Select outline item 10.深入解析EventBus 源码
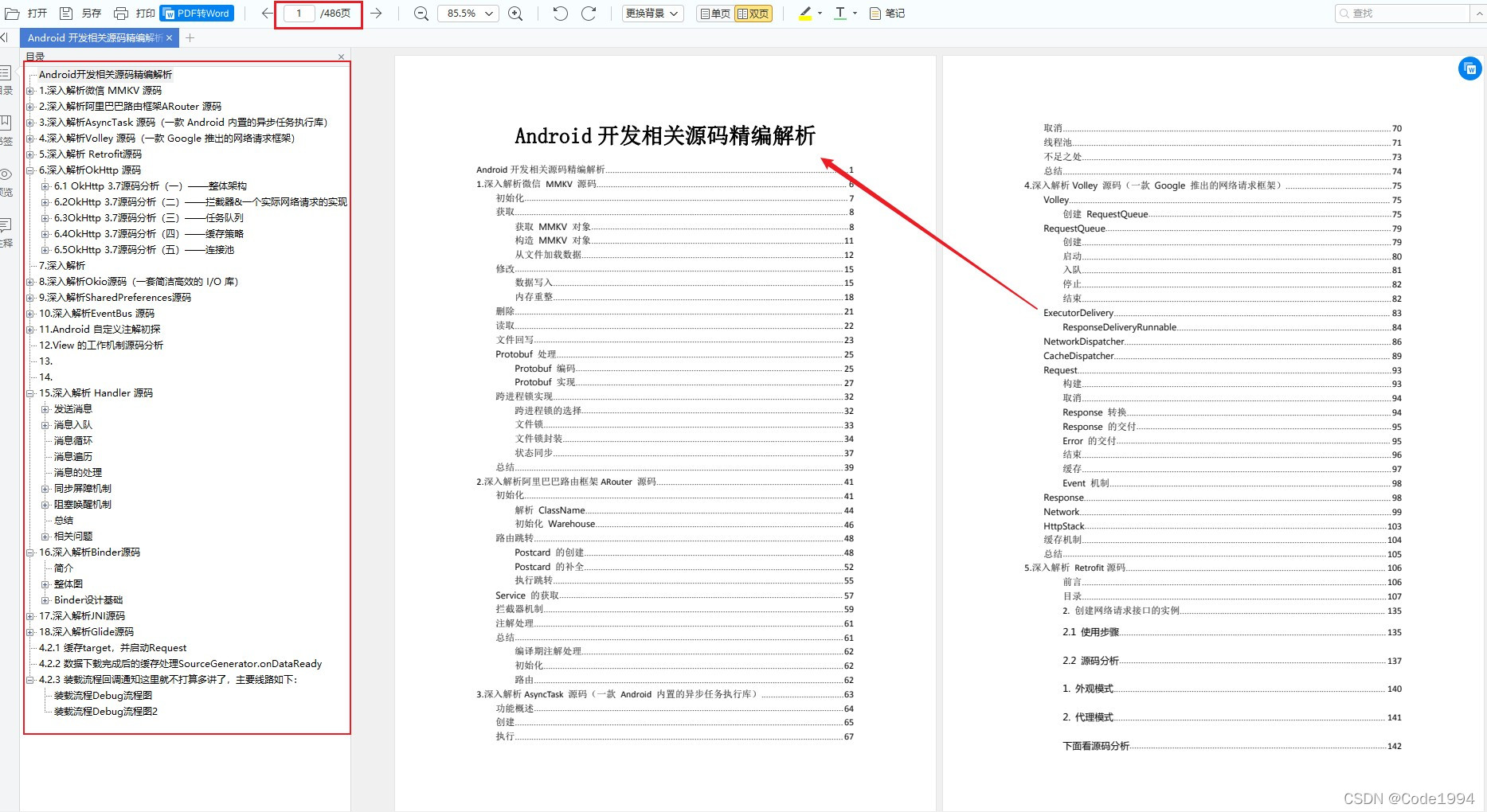 click(96, 314)
